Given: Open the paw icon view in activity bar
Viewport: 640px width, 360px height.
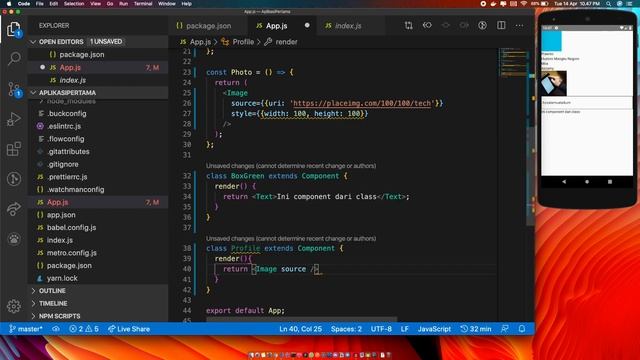Looking at the screenshot, I should coord(13,239).
